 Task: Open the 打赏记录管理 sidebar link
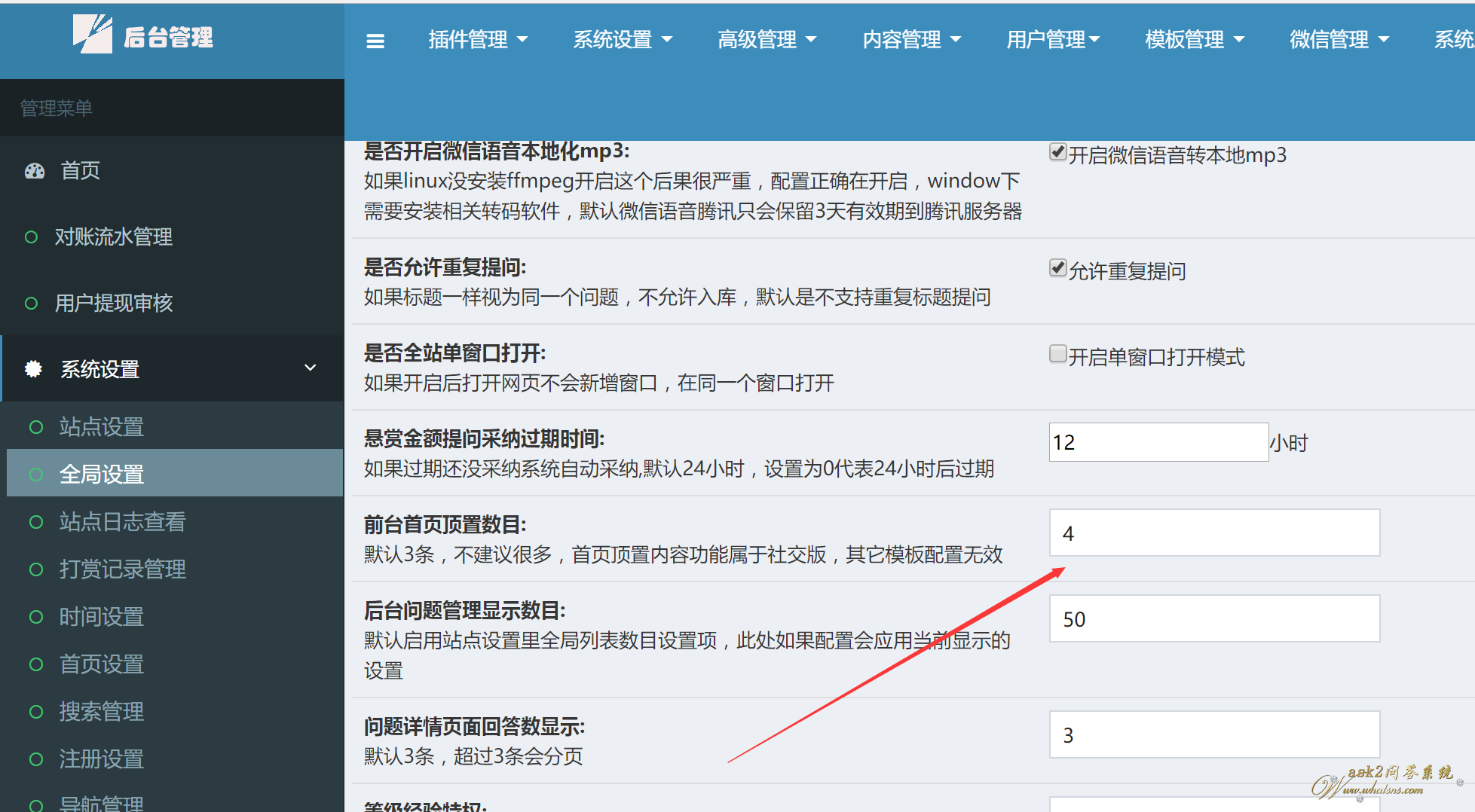point(122,569)
